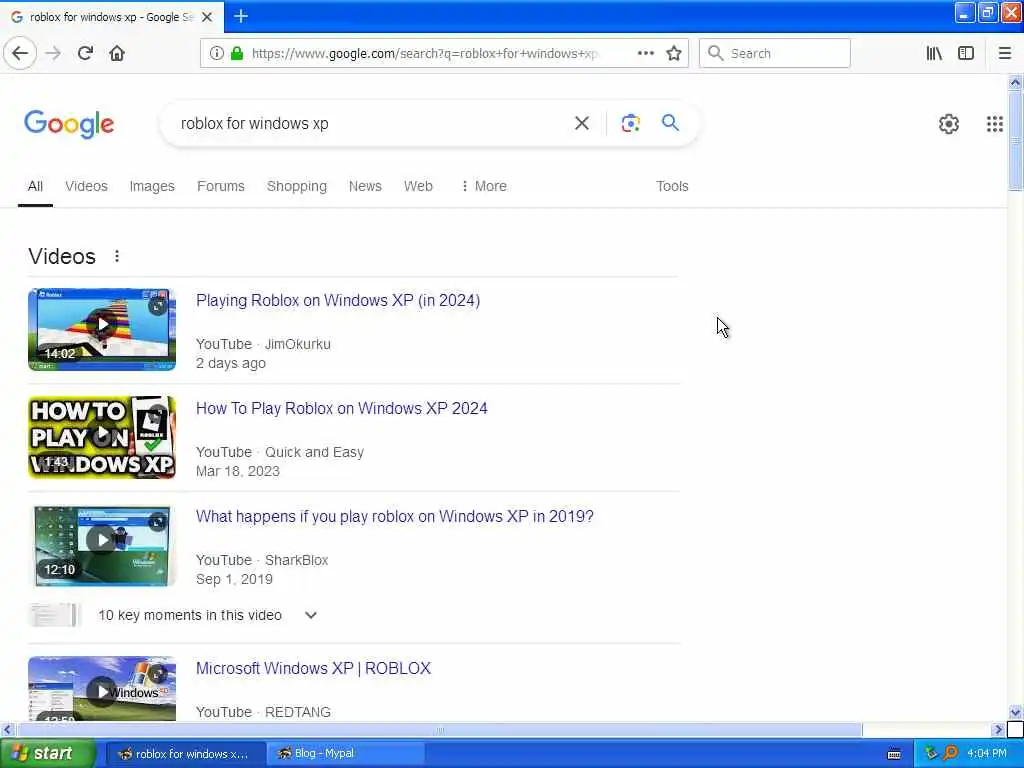Image resolution: width=1024 pixels, height=768 pixels.
Task: Open page actions three-dot menu
Action: point(646,54)
